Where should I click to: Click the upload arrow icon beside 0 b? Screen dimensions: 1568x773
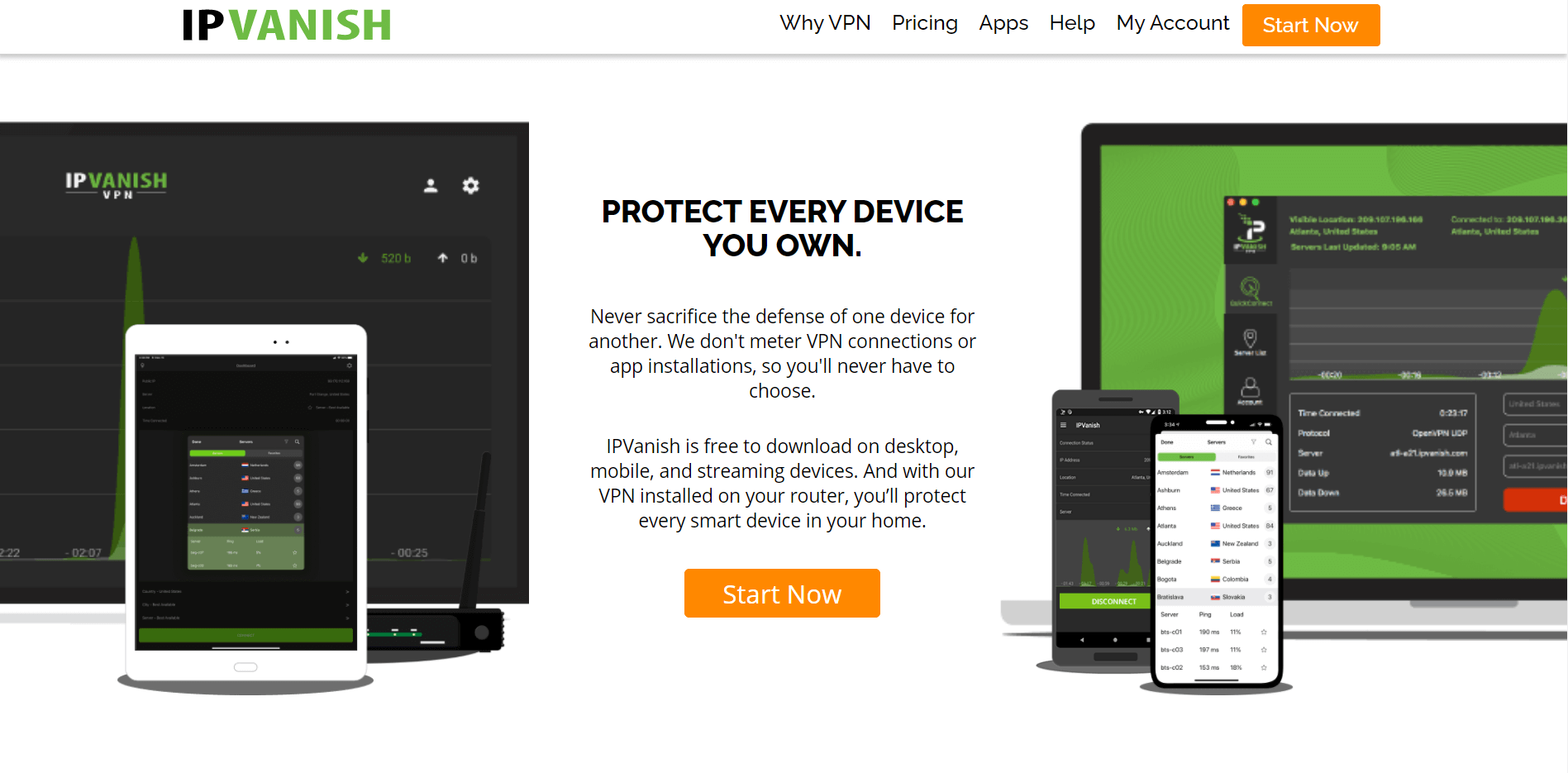pos(443,258)
